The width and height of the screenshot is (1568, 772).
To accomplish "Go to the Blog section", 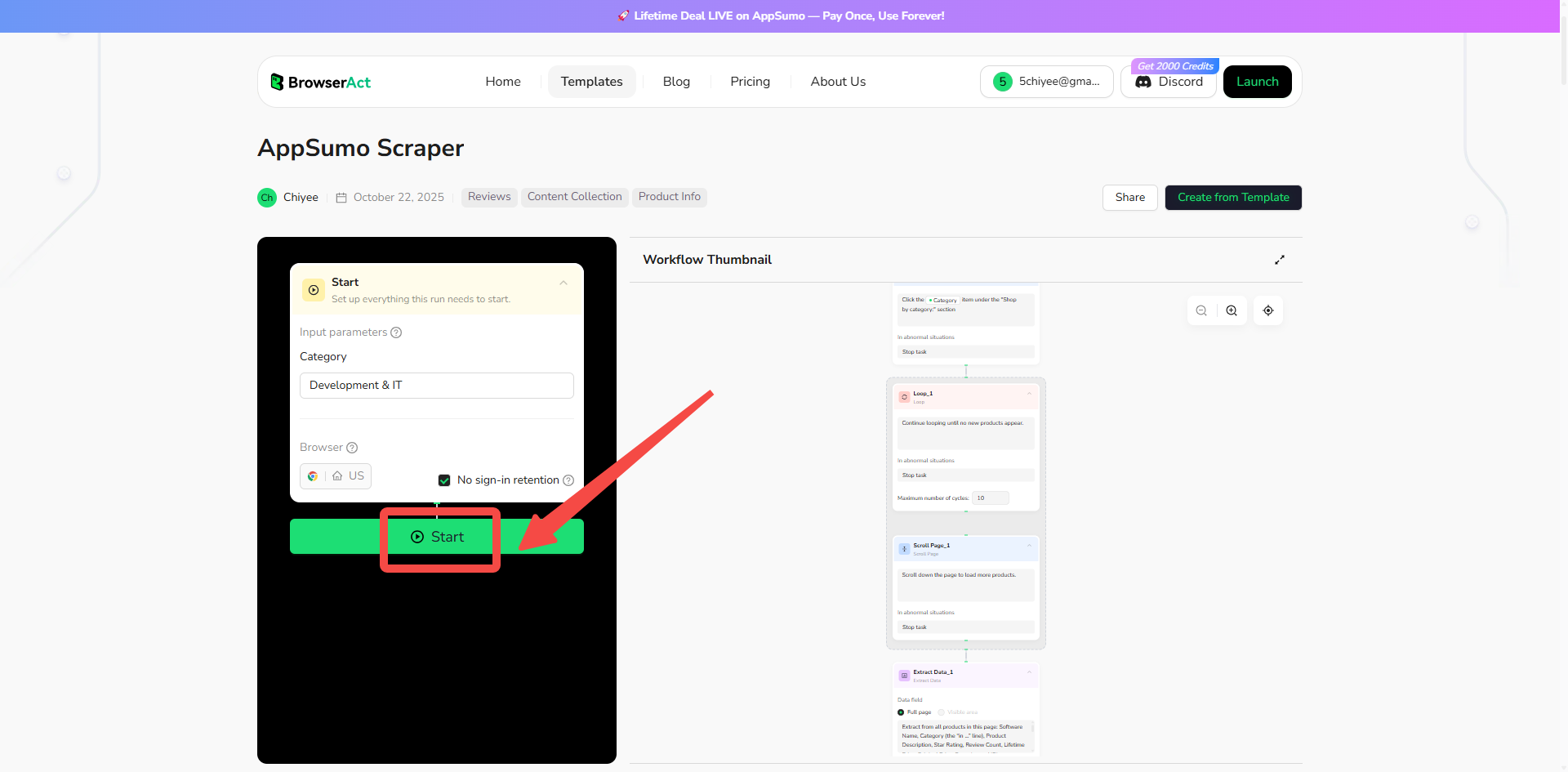I will [x=676, y=81].
